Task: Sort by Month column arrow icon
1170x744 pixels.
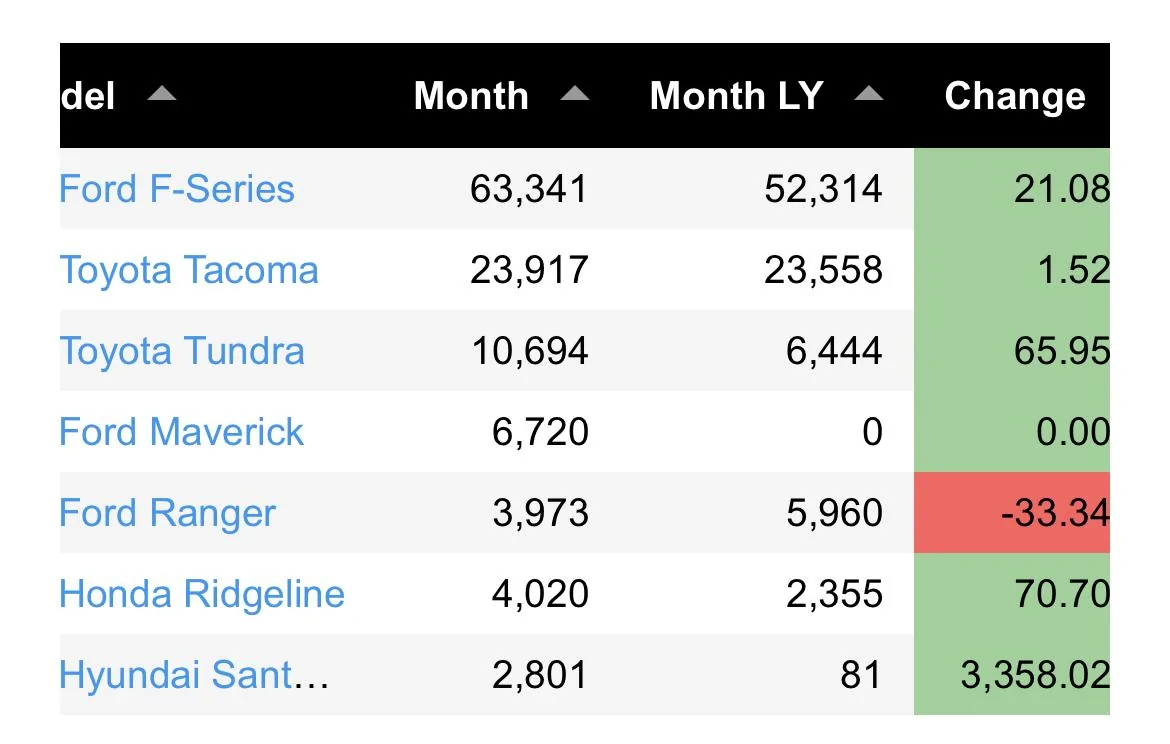Action: 575,94
